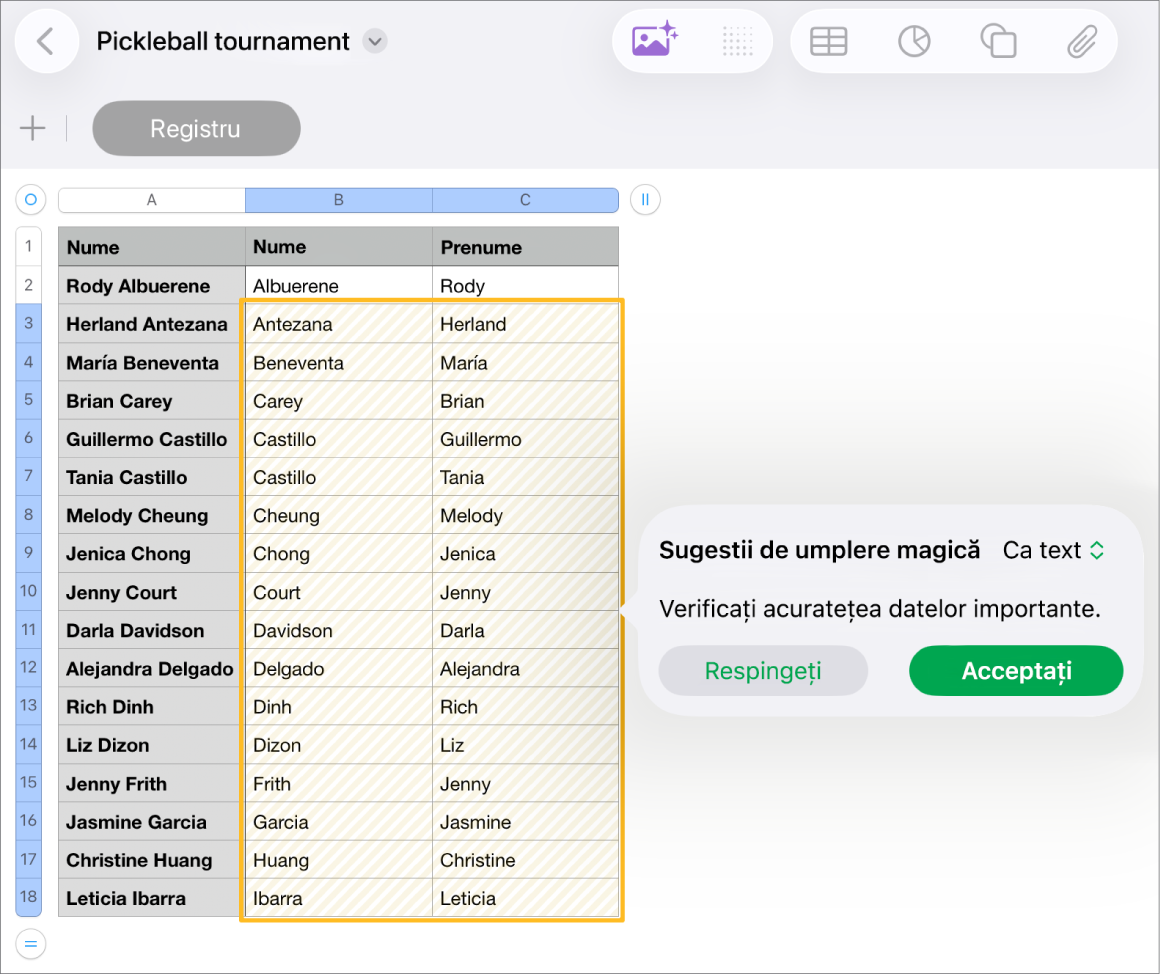Select the Cheung suggested cell

[339, 516]
